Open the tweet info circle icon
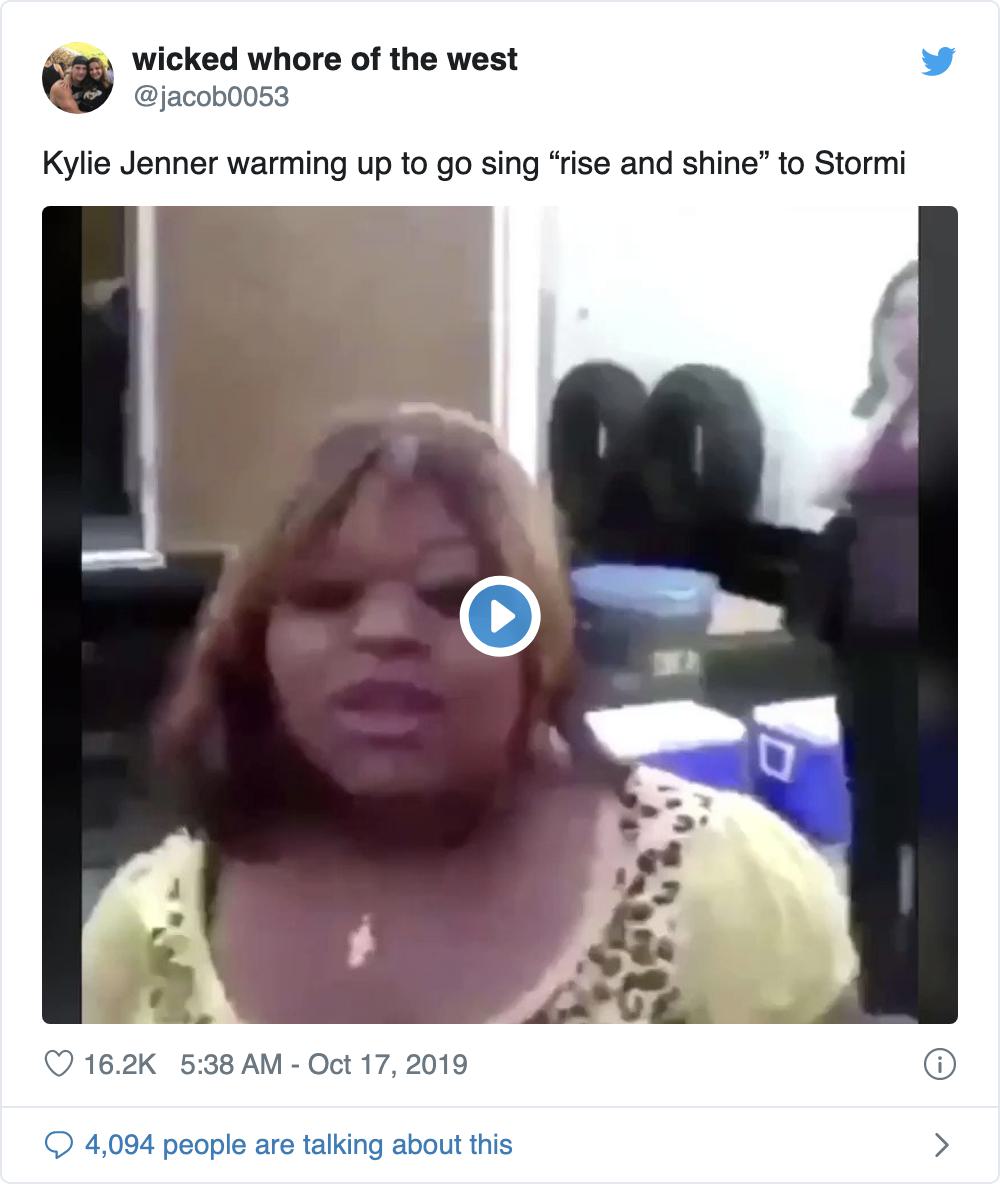This screenshot has height=1184, width=1000. (x=939, y=1064)
